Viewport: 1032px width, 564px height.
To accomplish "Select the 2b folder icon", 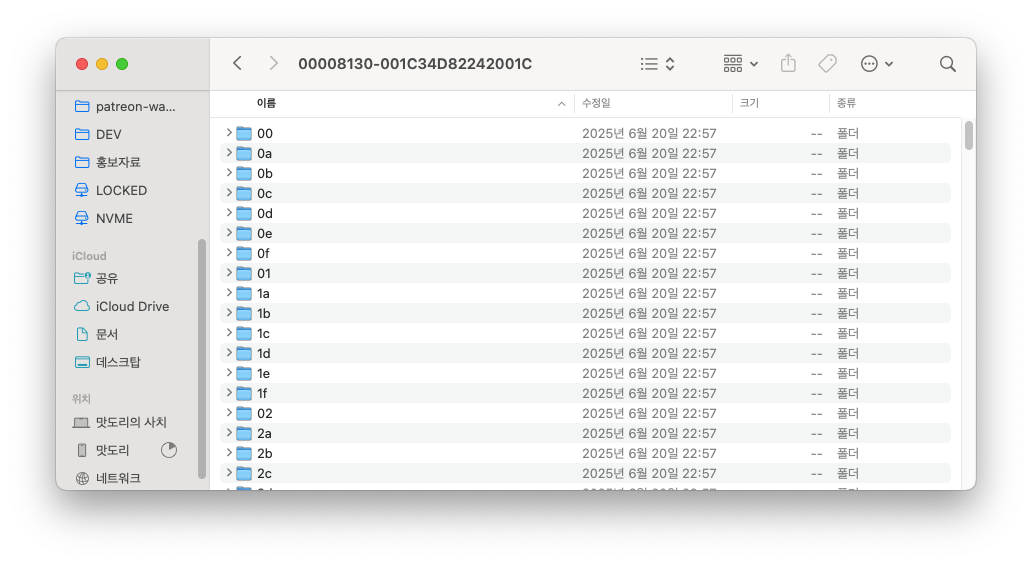I will click(x=244, y=453).
